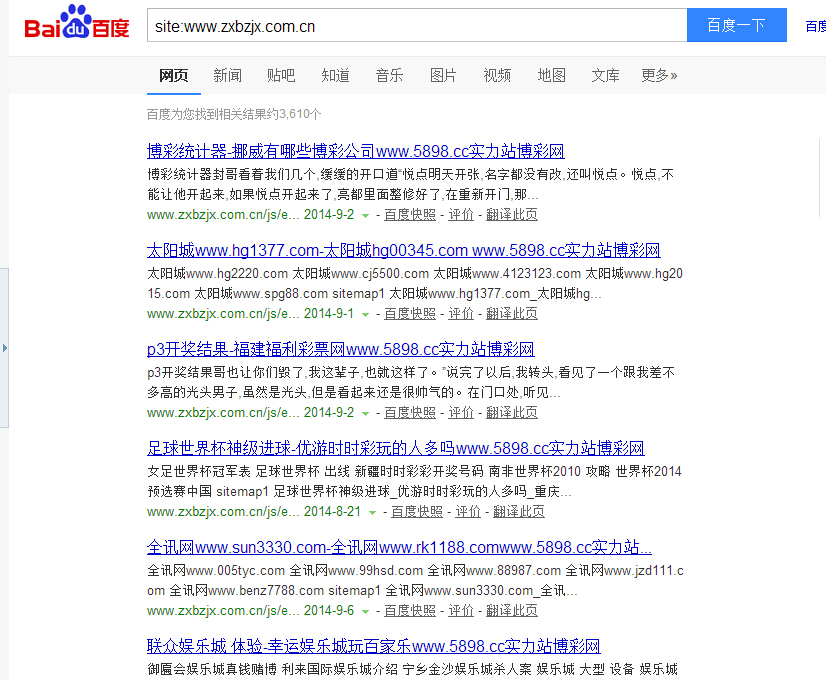The width and height of the screenshot is (826, 680).
Task: Click green URL of 全讯网 result
Action: coord(223,611)
